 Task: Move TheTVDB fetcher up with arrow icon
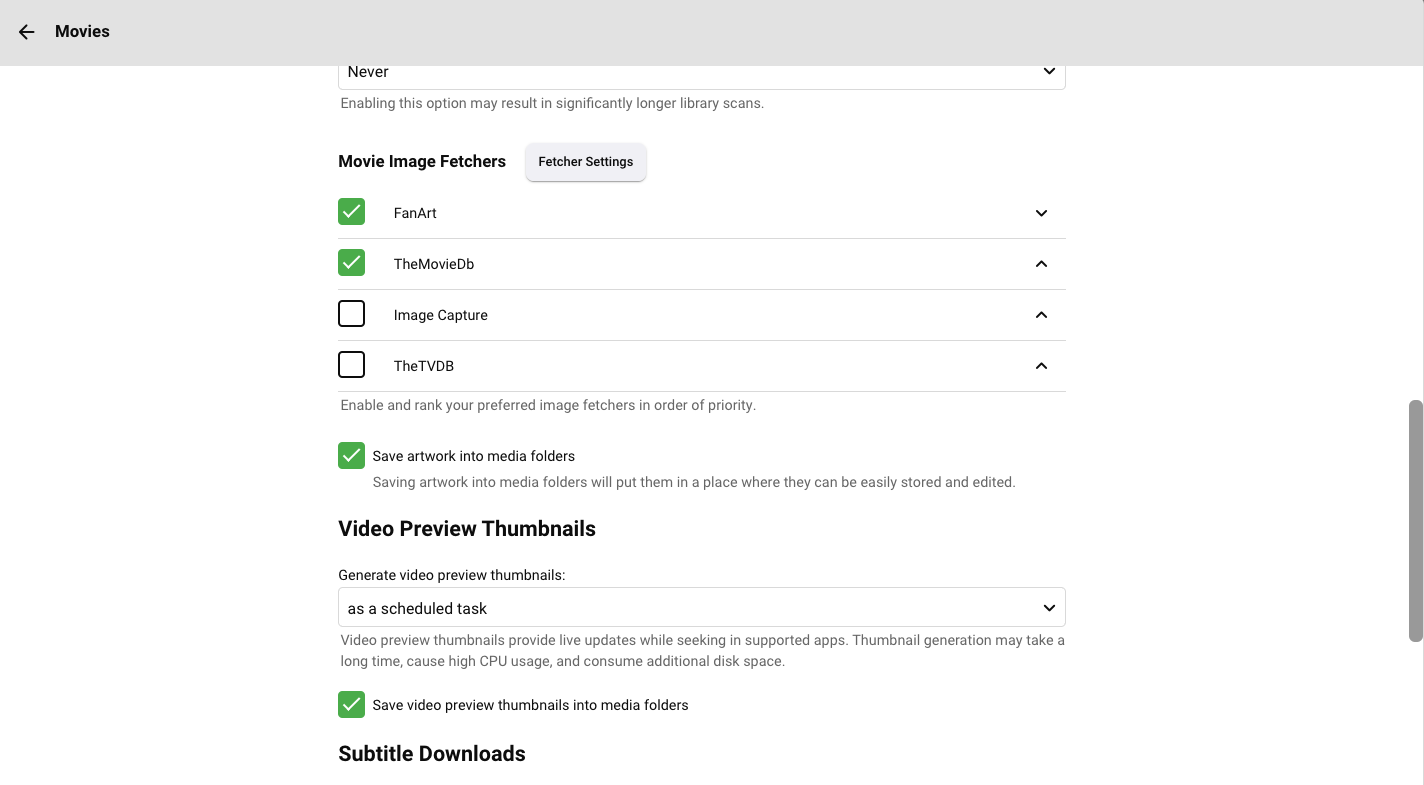[x=1041, y=366]
